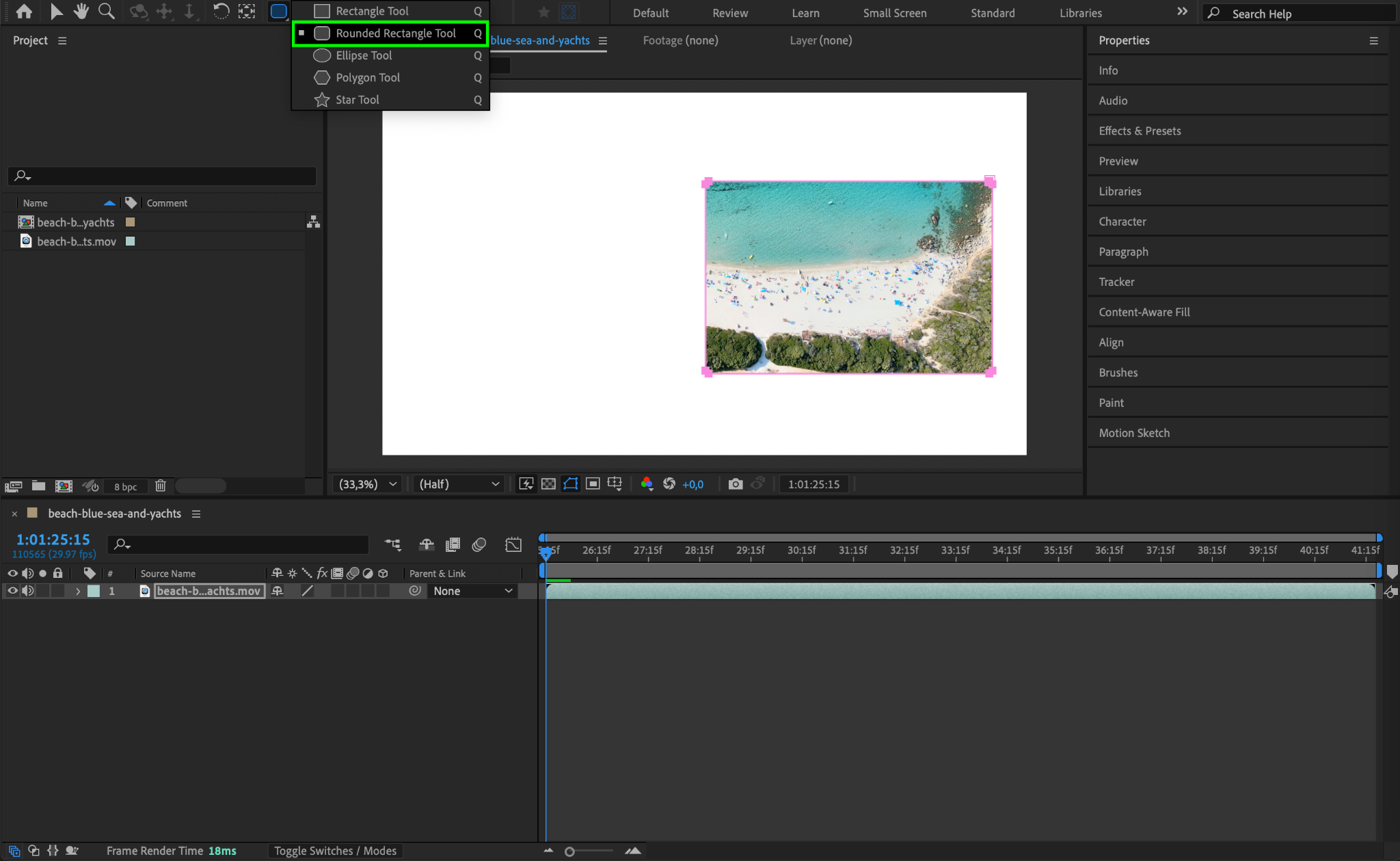Click the timeline zoom slider handle

click(x=569, y=851)
